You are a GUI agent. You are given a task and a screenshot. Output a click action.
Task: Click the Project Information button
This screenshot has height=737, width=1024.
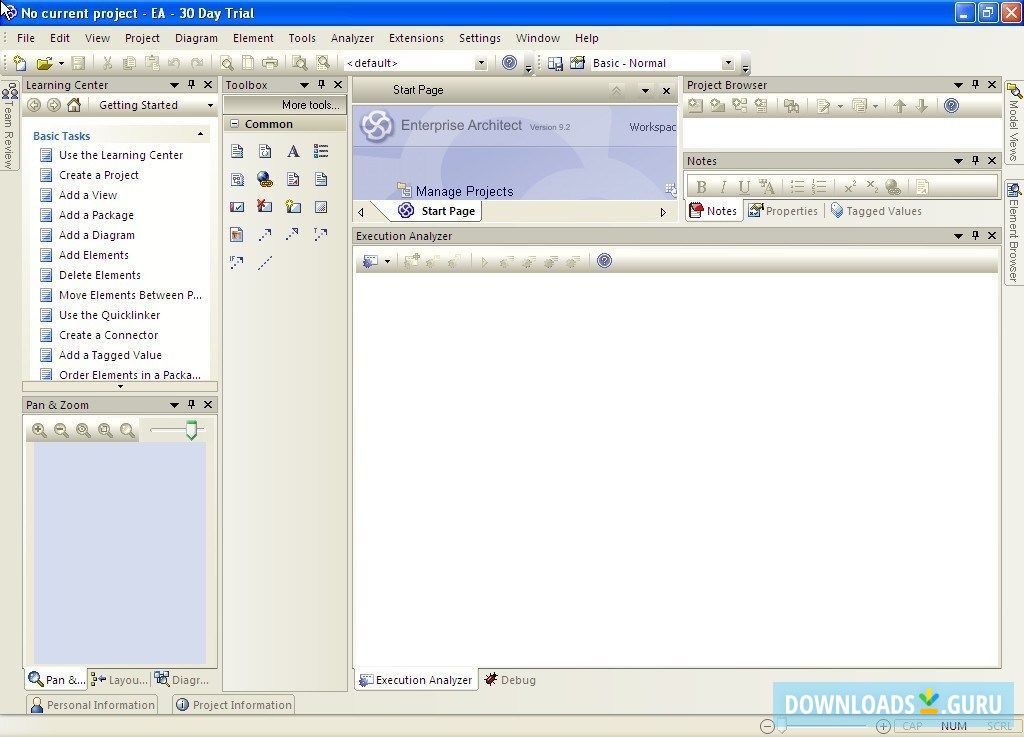tap(234, 705)
